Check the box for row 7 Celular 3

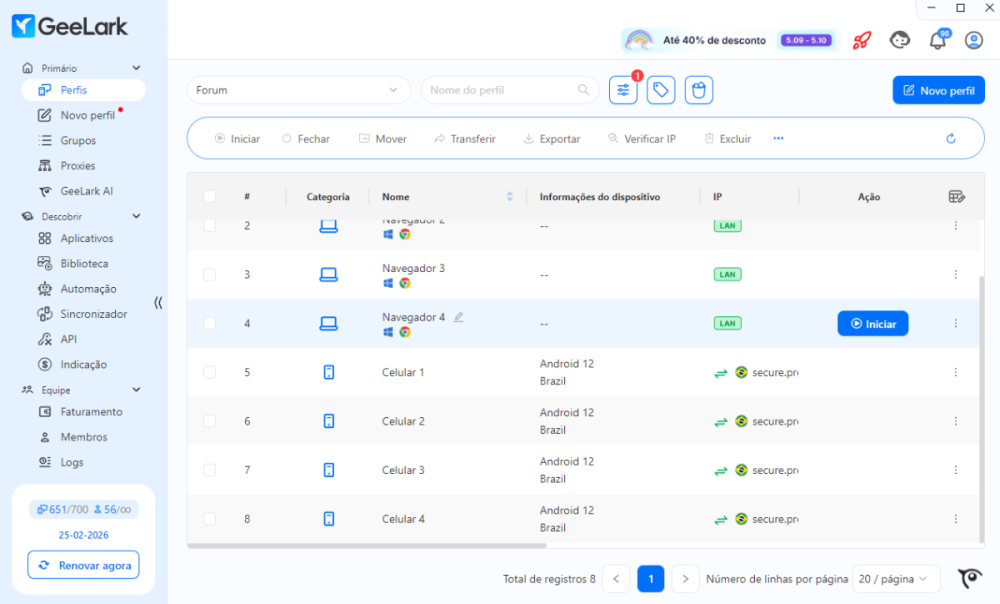point(209,470)
